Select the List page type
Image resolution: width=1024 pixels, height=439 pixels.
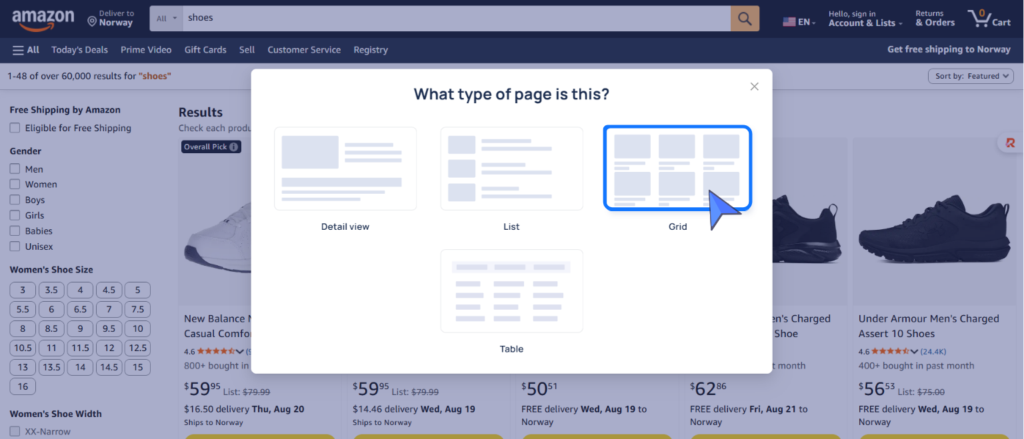click(511, 169)
